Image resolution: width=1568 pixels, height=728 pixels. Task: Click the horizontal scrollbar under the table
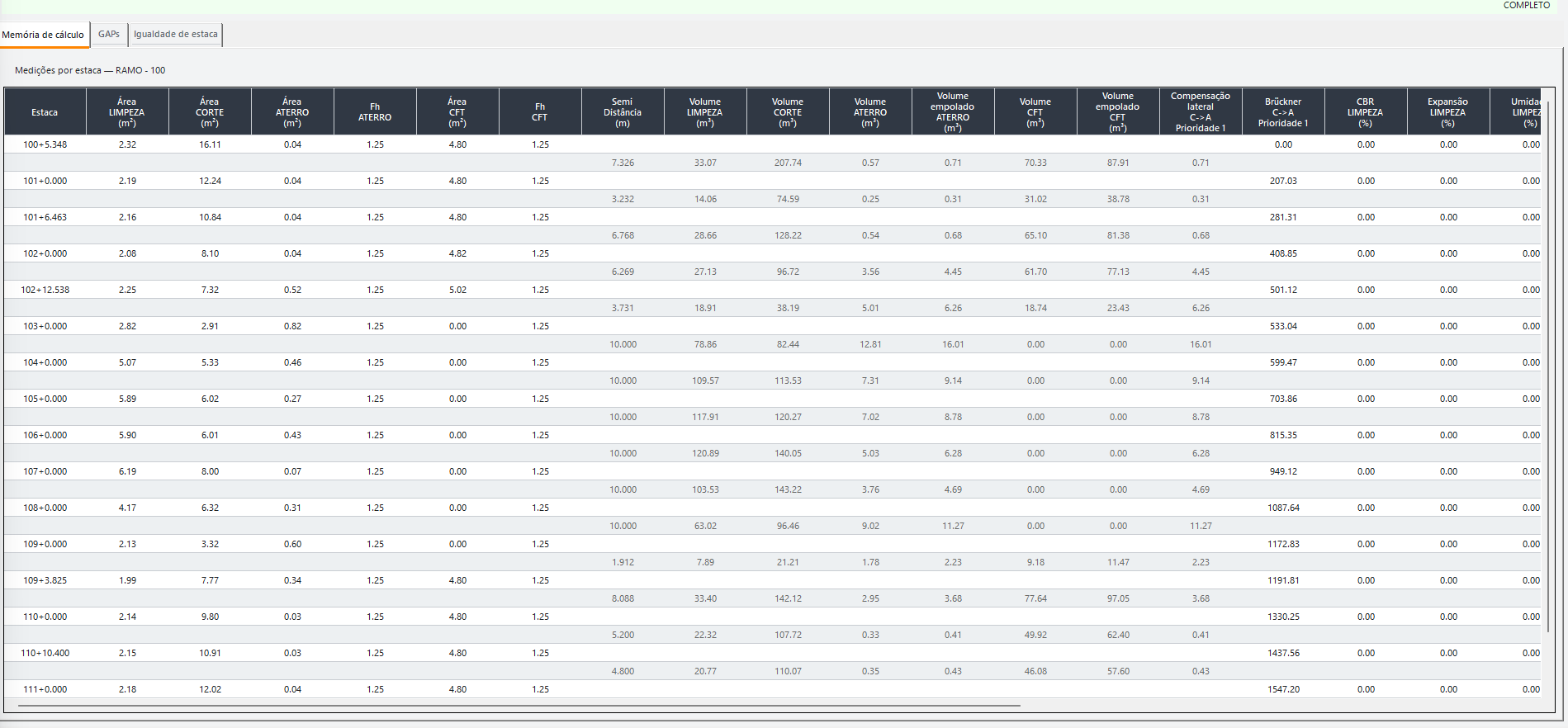click(519, 707)
